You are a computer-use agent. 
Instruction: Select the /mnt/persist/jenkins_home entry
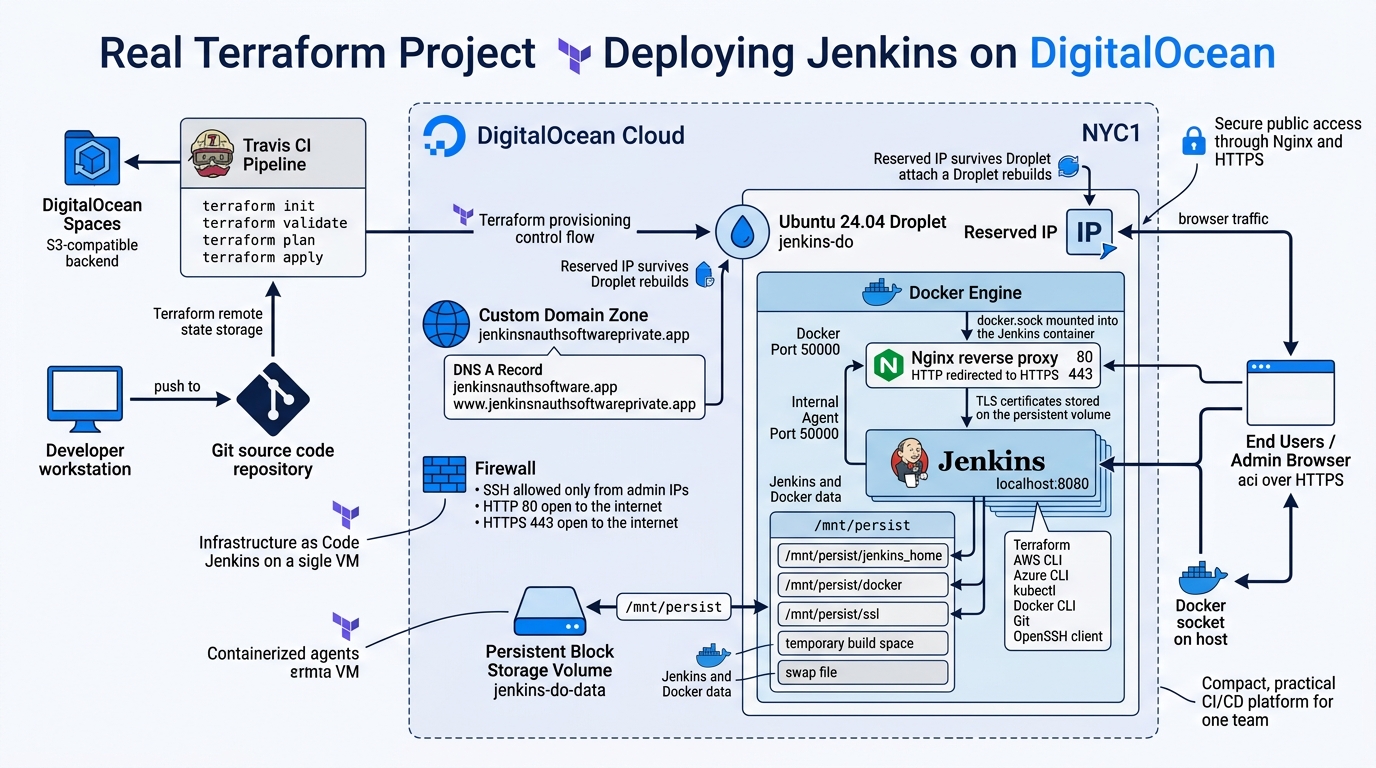(x=861, y=555)
